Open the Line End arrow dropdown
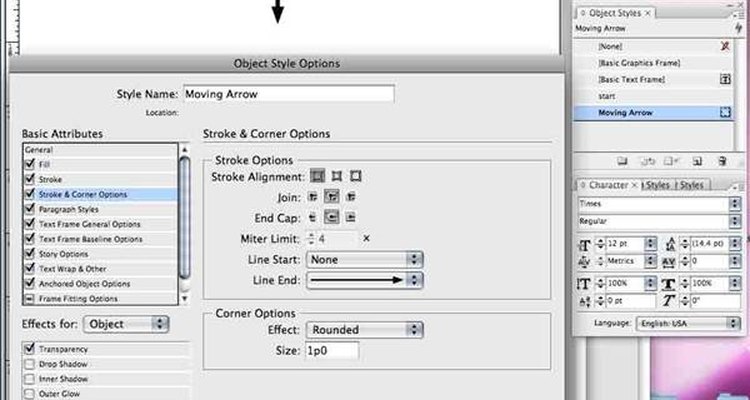750x400 pixels. (x=364, y=280)
